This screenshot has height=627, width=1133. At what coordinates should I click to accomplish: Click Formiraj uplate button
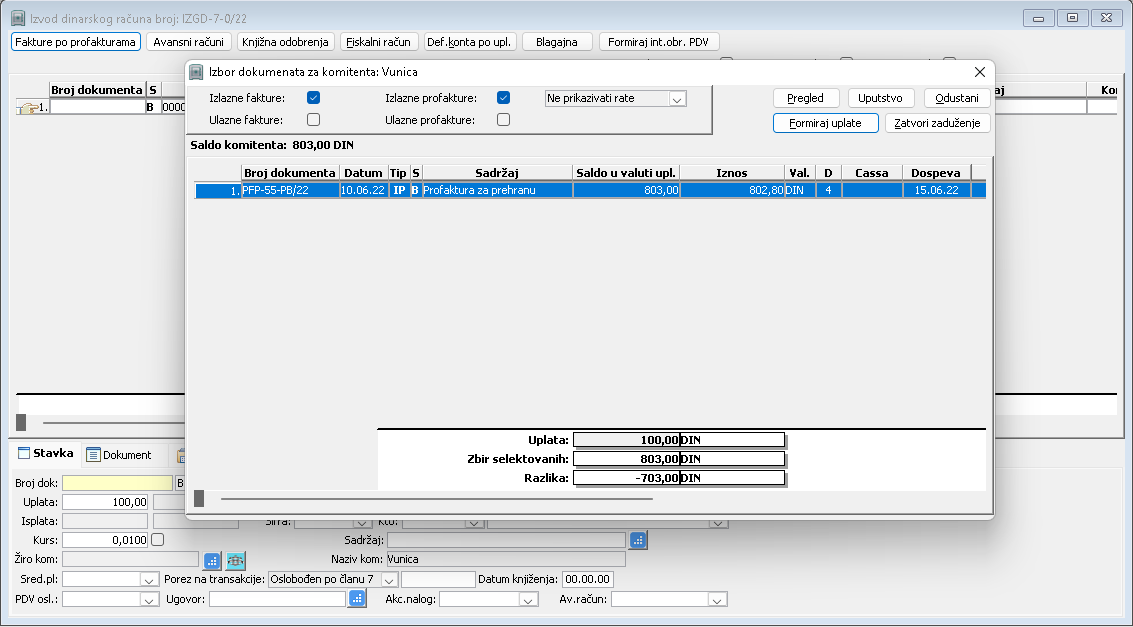825,124
